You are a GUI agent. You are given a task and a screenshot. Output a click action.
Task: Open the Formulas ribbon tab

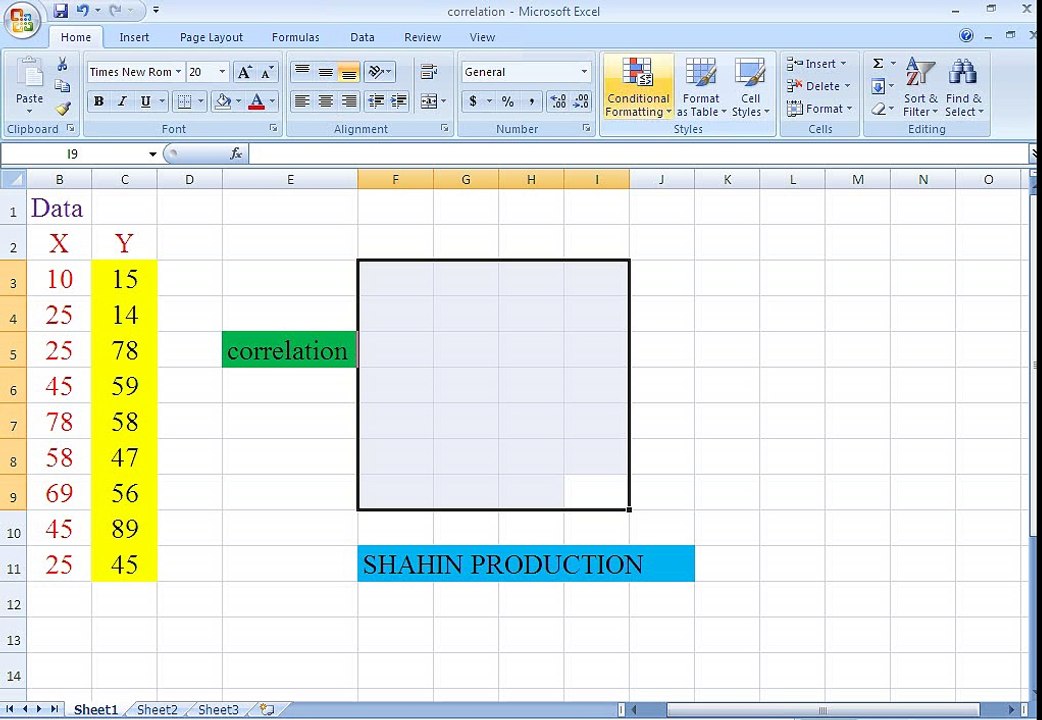pyautogui.click(x=295, y=37)
